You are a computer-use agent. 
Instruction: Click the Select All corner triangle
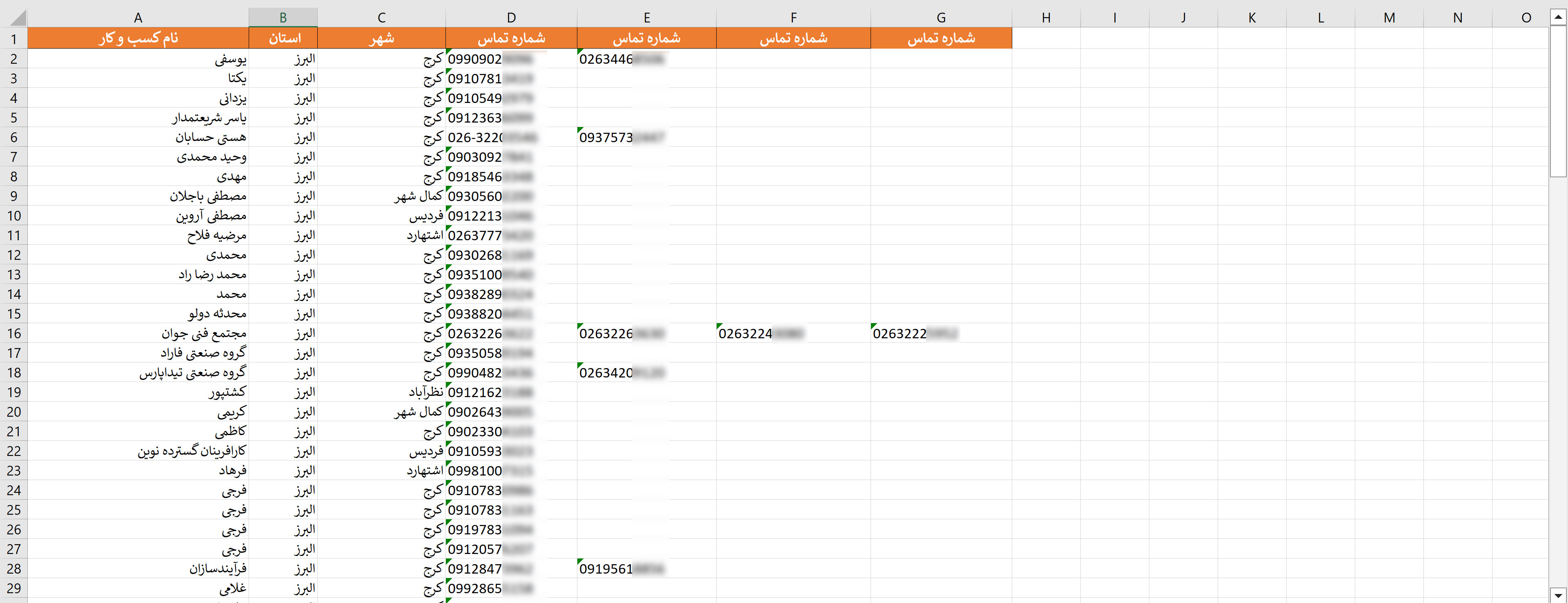click(18, 18)
